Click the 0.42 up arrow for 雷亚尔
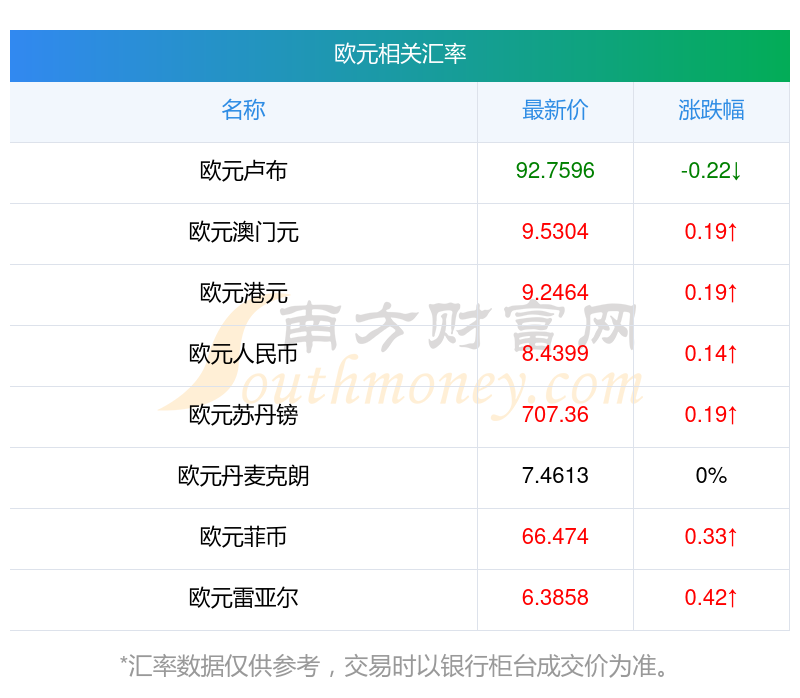The height and width of the screenshot is (698, 800). (x=711, y=598)
